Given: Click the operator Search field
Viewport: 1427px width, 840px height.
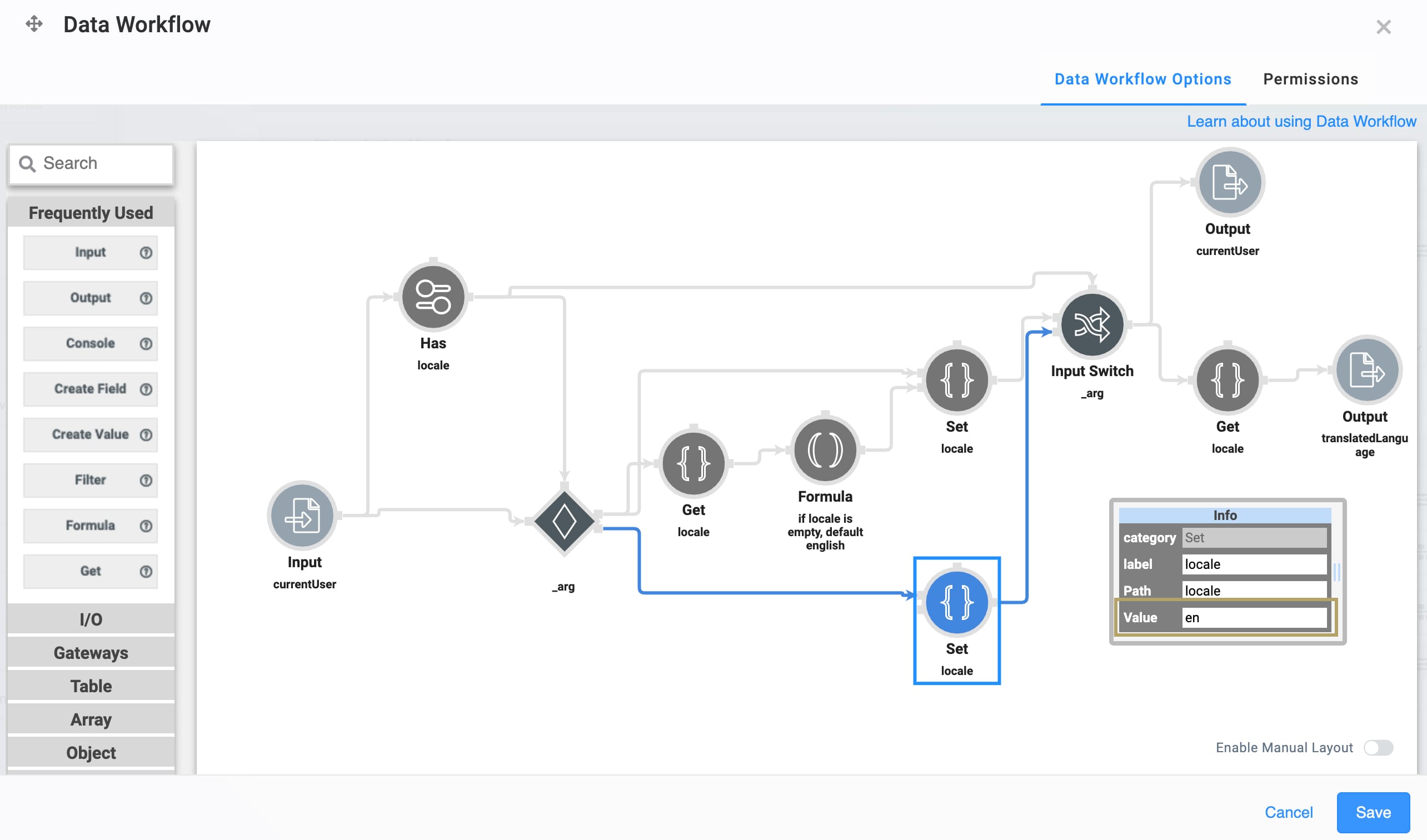Looking at the screenshot, I should tap(91, 163).
